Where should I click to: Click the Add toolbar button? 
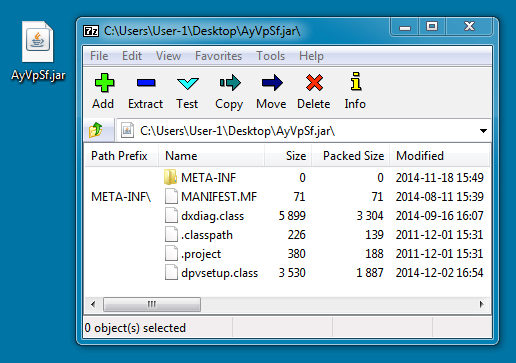pos(104,91)
